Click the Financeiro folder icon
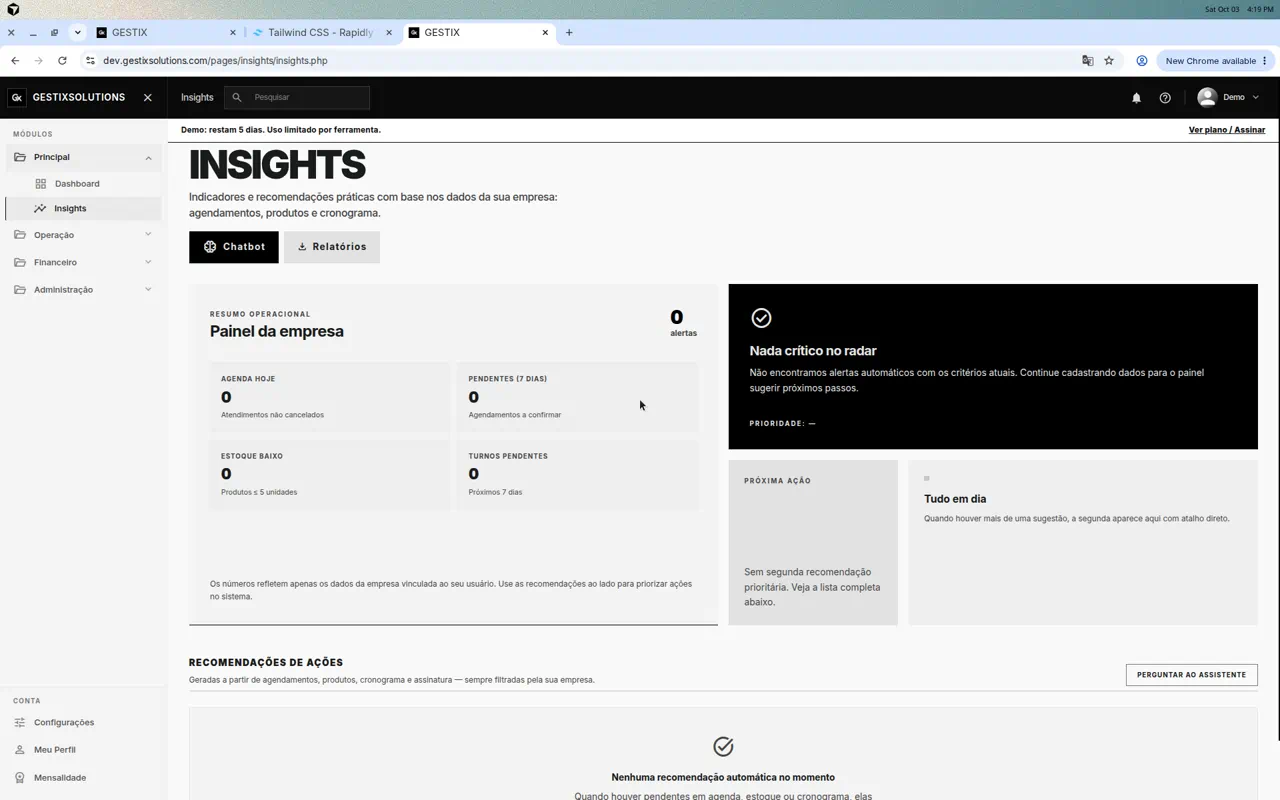 tap(20, 262)
